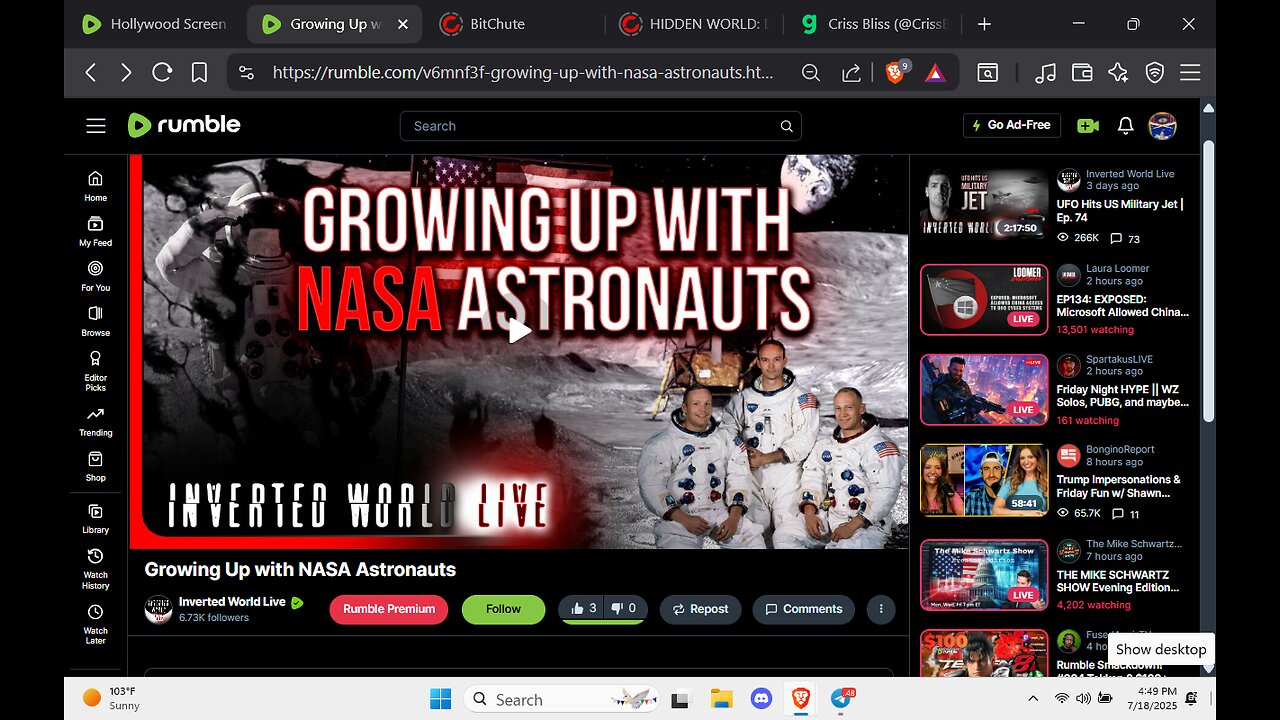Open Brave main menu button
This screenshot has height=720, width=1280.
point(1190,72)
